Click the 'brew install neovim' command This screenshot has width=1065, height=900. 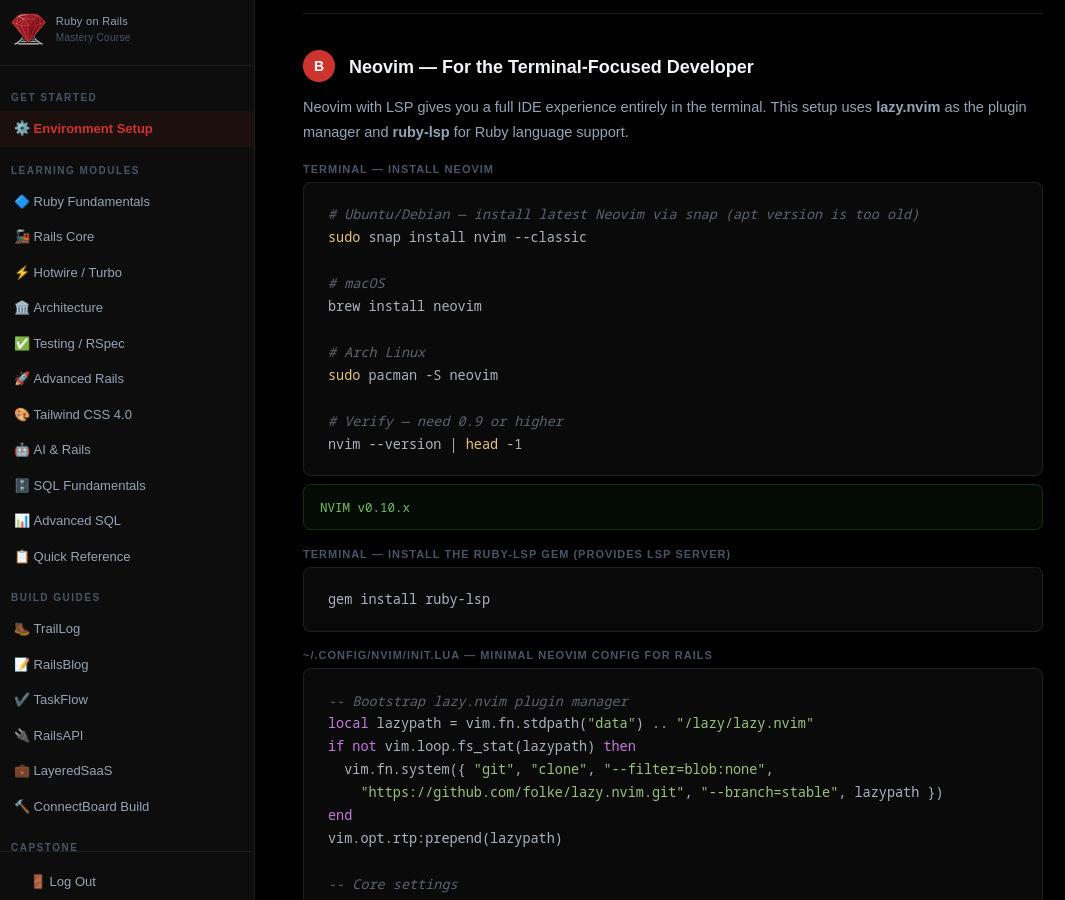point(405,306)
